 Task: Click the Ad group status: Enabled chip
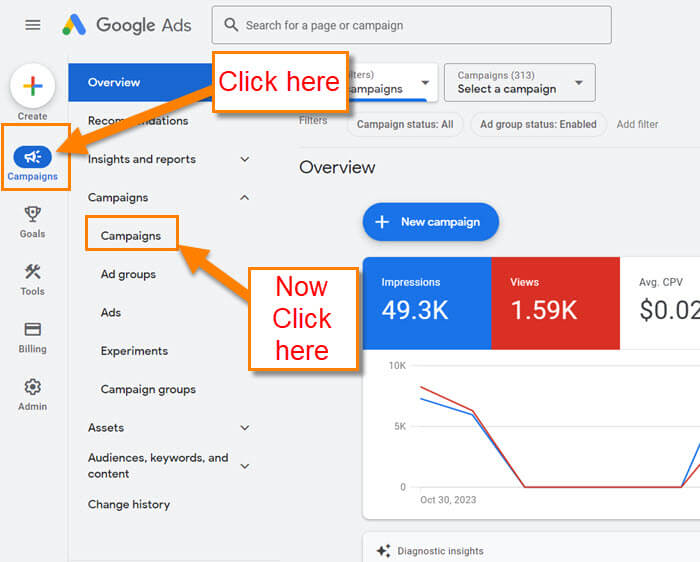tap(538, 124)
